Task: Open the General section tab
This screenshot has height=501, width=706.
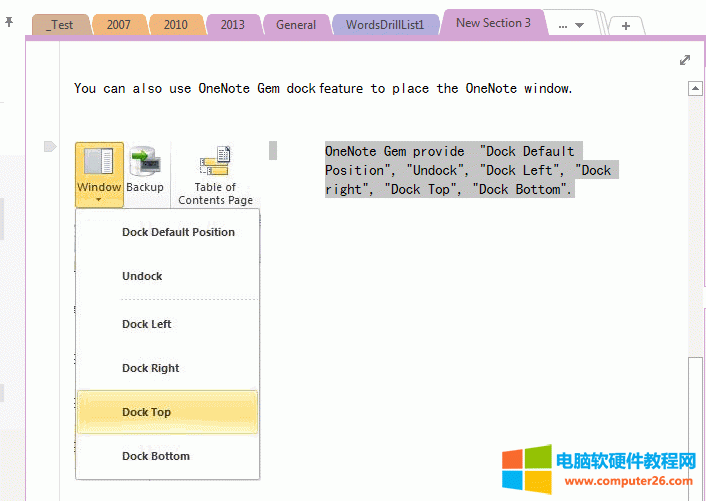Action: point(296,25)
